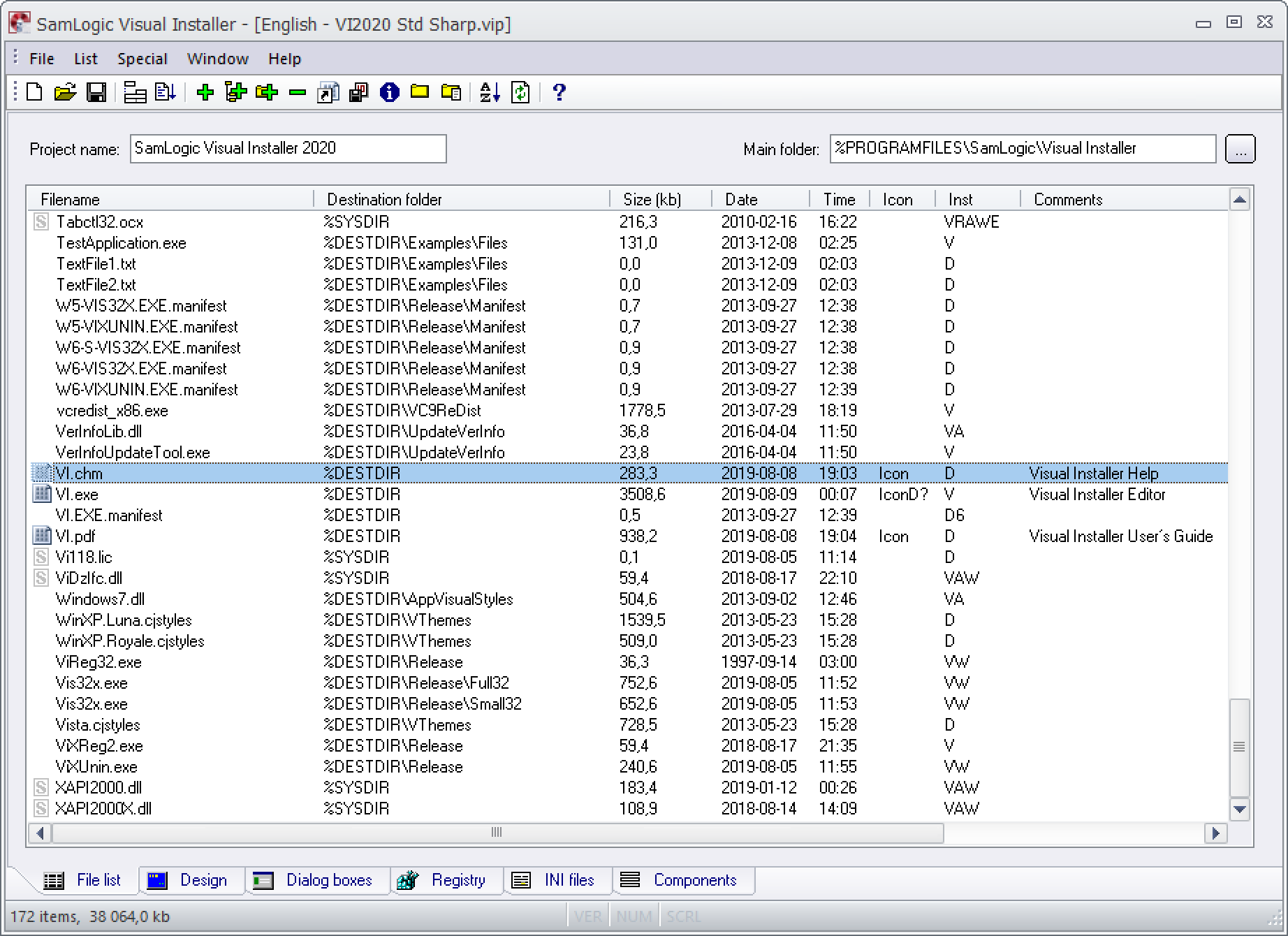Click the shortcut arrow toolbar icon
The image size is (1288, 936).
328,92
